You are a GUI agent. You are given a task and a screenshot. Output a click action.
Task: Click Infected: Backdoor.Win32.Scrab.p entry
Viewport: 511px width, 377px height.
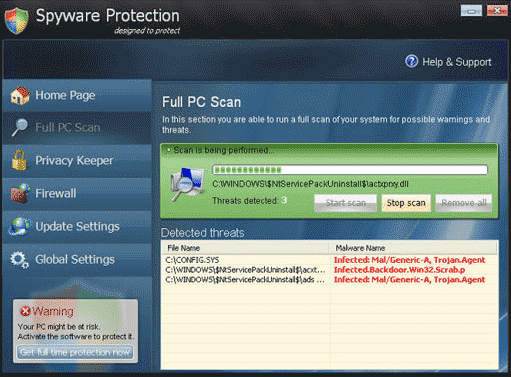coord(399,270)
